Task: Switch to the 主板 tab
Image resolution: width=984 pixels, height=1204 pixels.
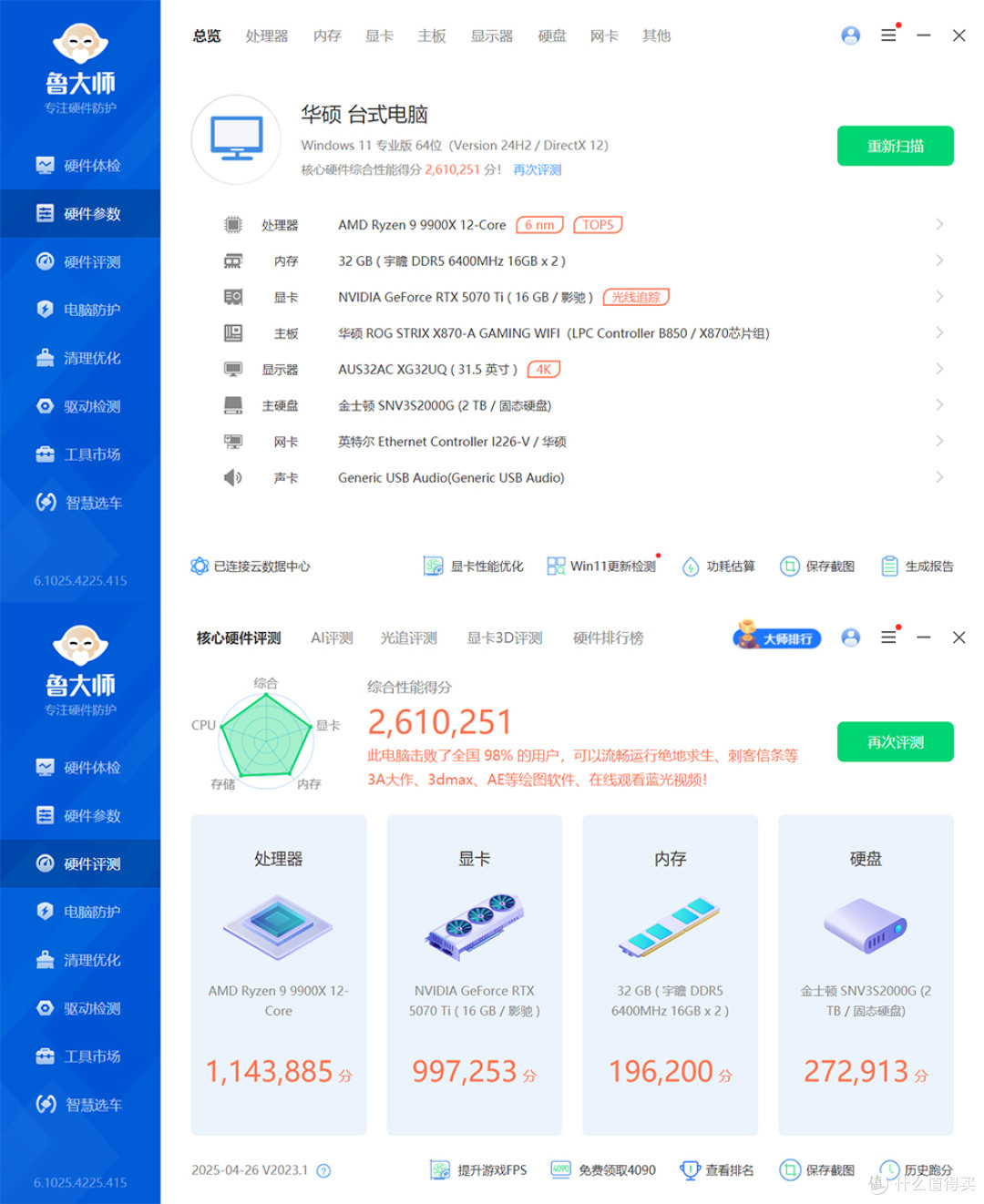Action: [x=432, y=36]
